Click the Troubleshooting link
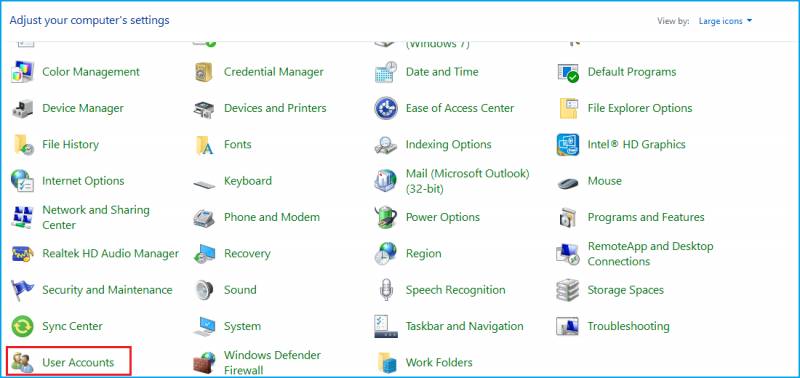This screenshot has height=378, width=800. (x=629, y=326)
